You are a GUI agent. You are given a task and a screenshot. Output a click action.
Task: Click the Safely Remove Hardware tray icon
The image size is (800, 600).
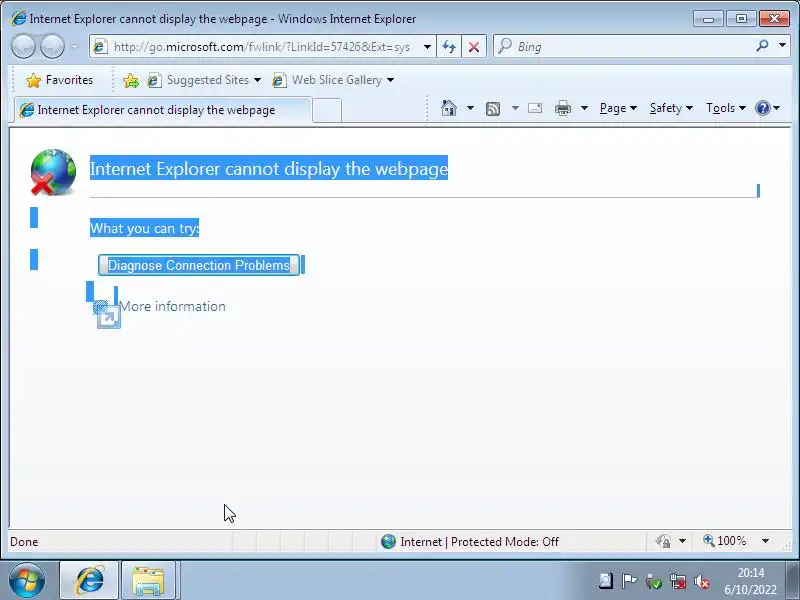(654, 581)
